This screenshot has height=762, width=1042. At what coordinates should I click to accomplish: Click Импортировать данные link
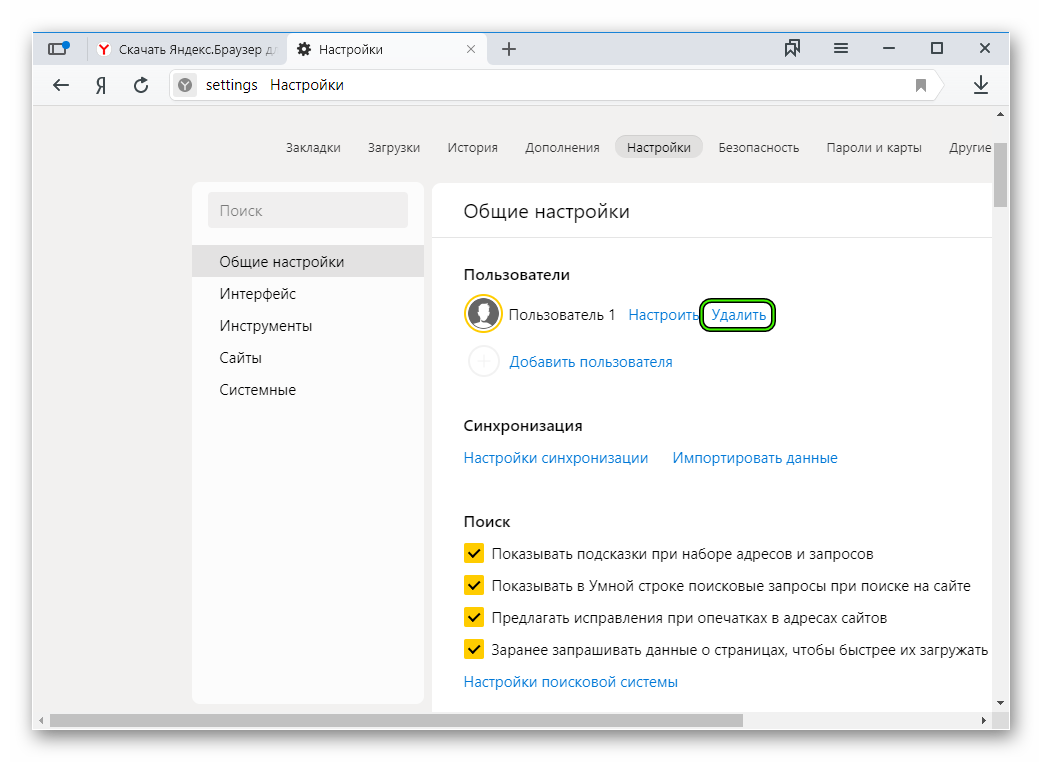click(x=755, y=458)
